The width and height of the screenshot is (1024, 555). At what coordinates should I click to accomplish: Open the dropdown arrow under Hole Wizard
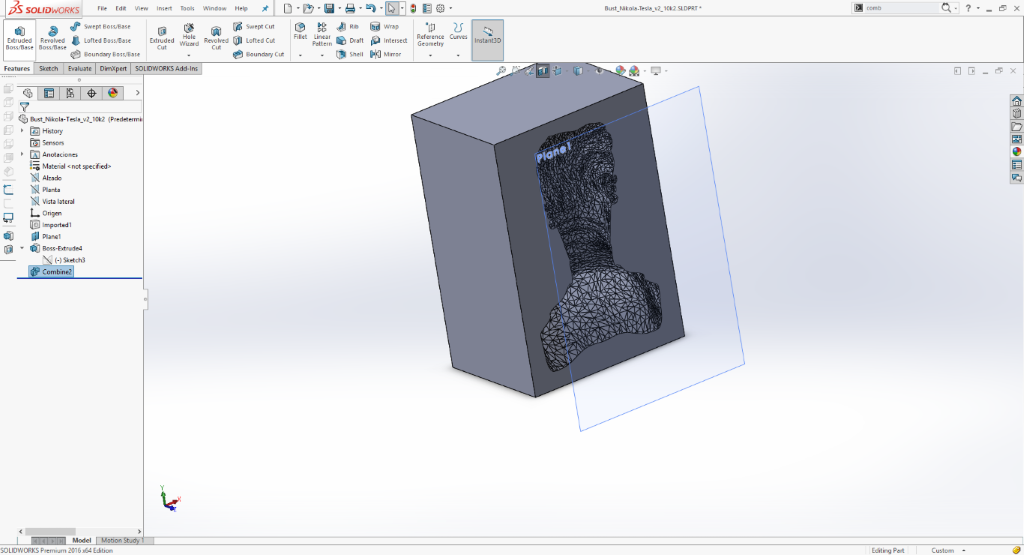[189, 56]
